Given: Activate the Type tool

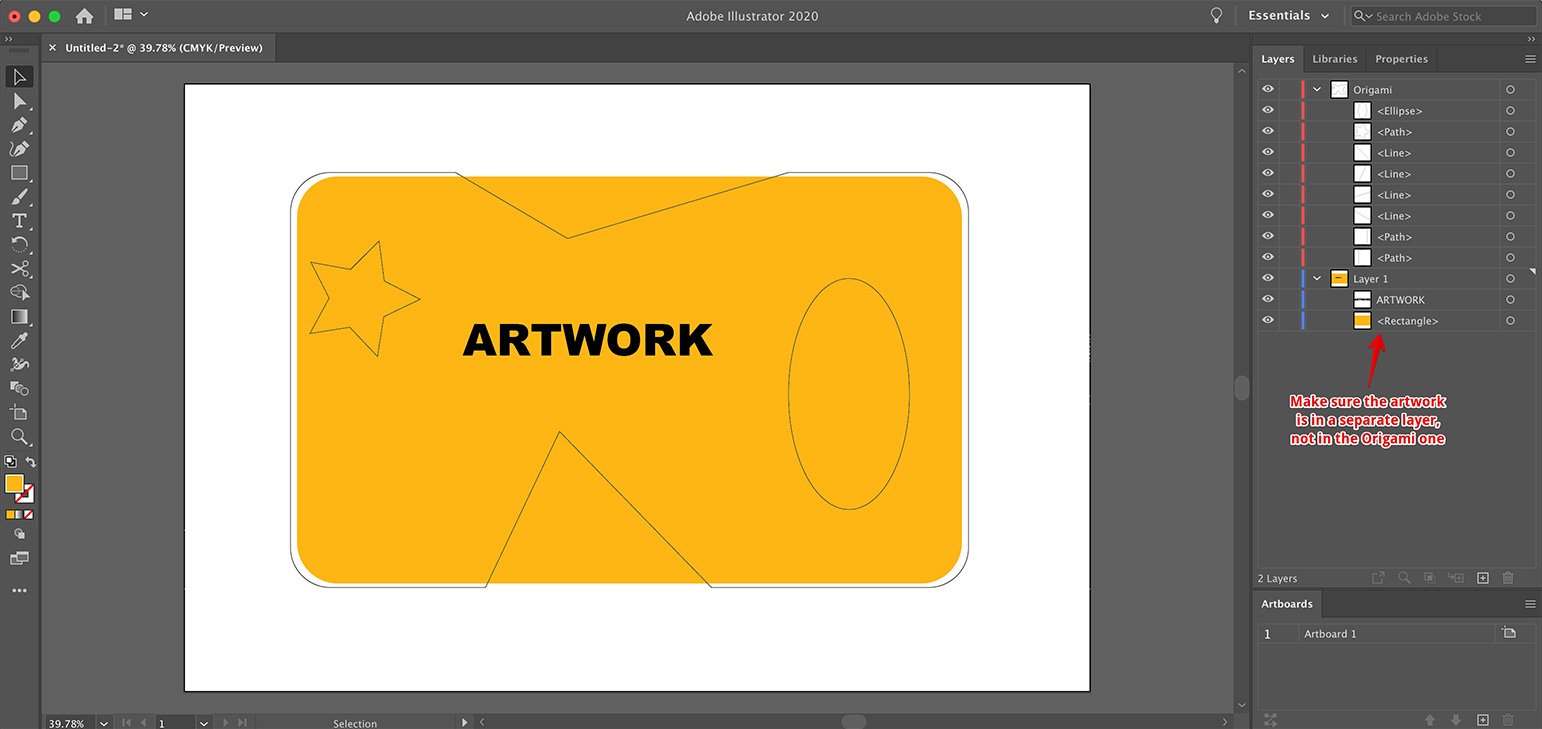Looking at the screenshot, I should tap(20, 221).
